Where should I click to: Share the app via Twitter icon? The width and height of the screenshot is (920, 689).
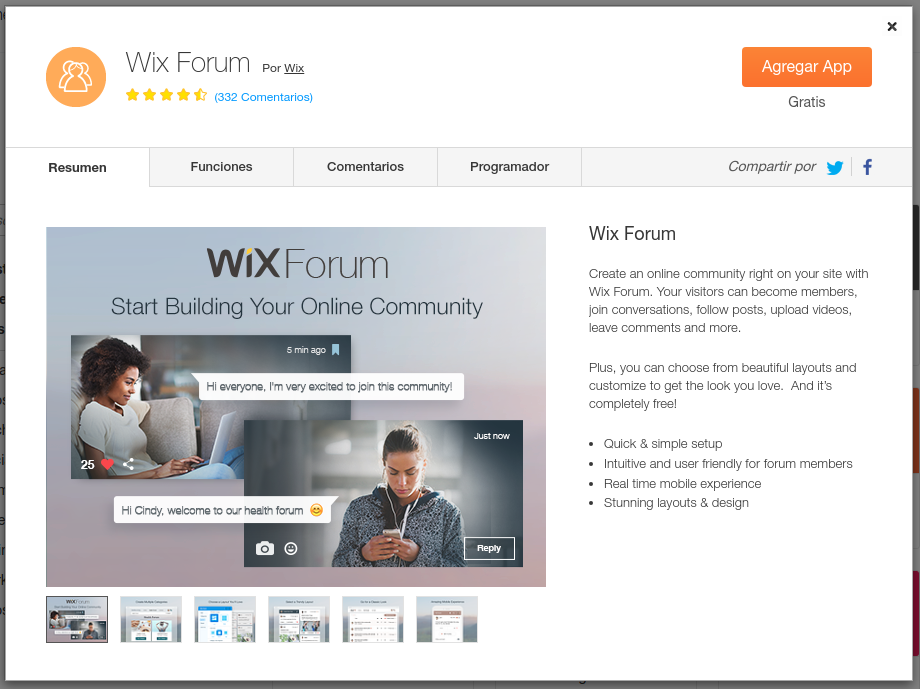pyautogui.click(x=834, y=168)
